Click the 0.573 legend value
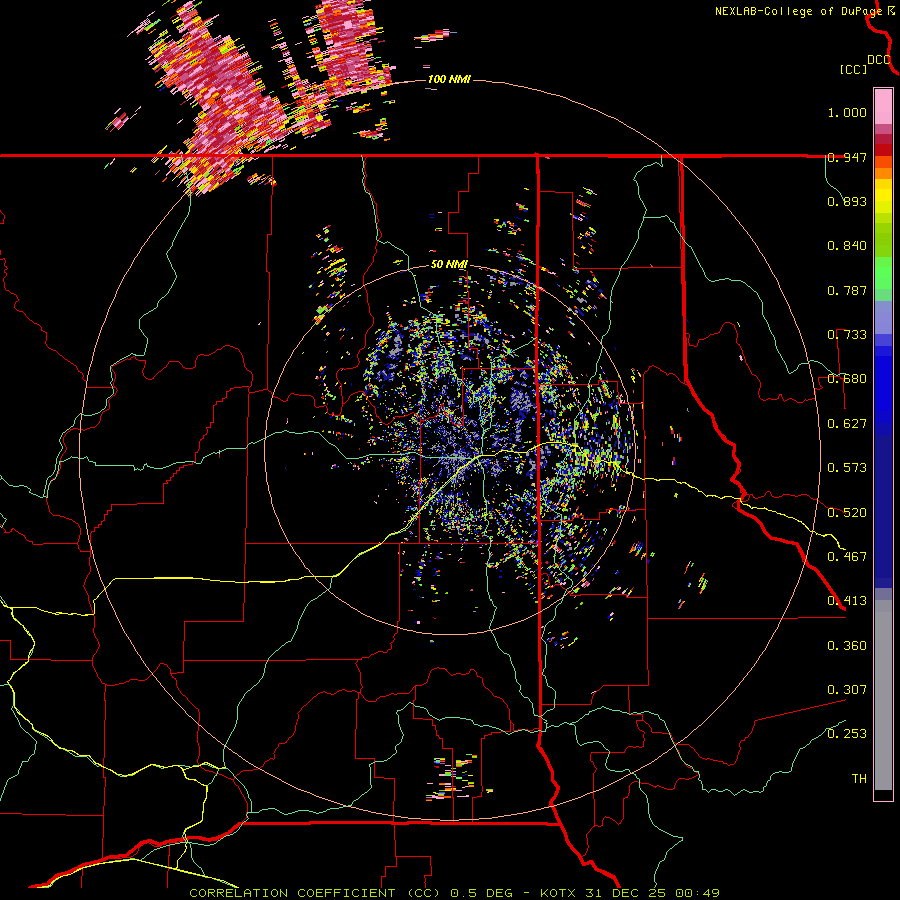 click(847, 468)
